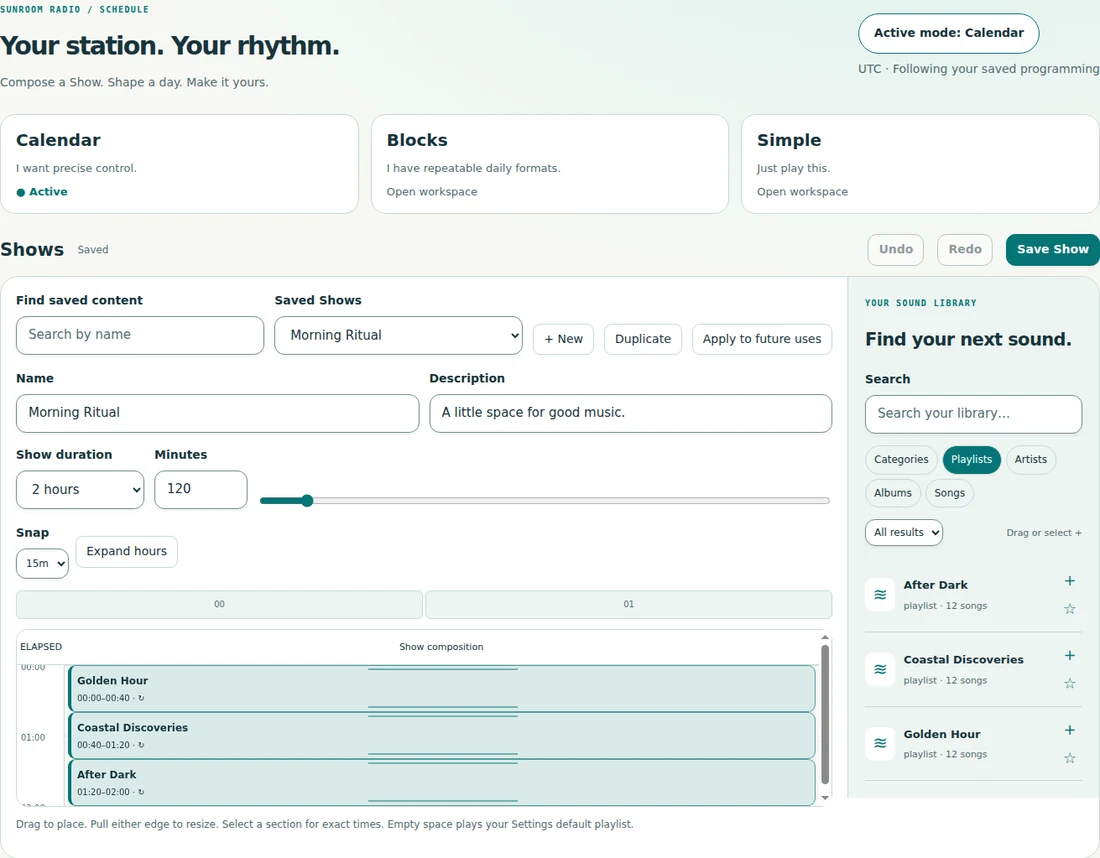Viewport: 1100px width, 858px height.
Task: Click After Dark in the library list
Action: tap(935, 585)
